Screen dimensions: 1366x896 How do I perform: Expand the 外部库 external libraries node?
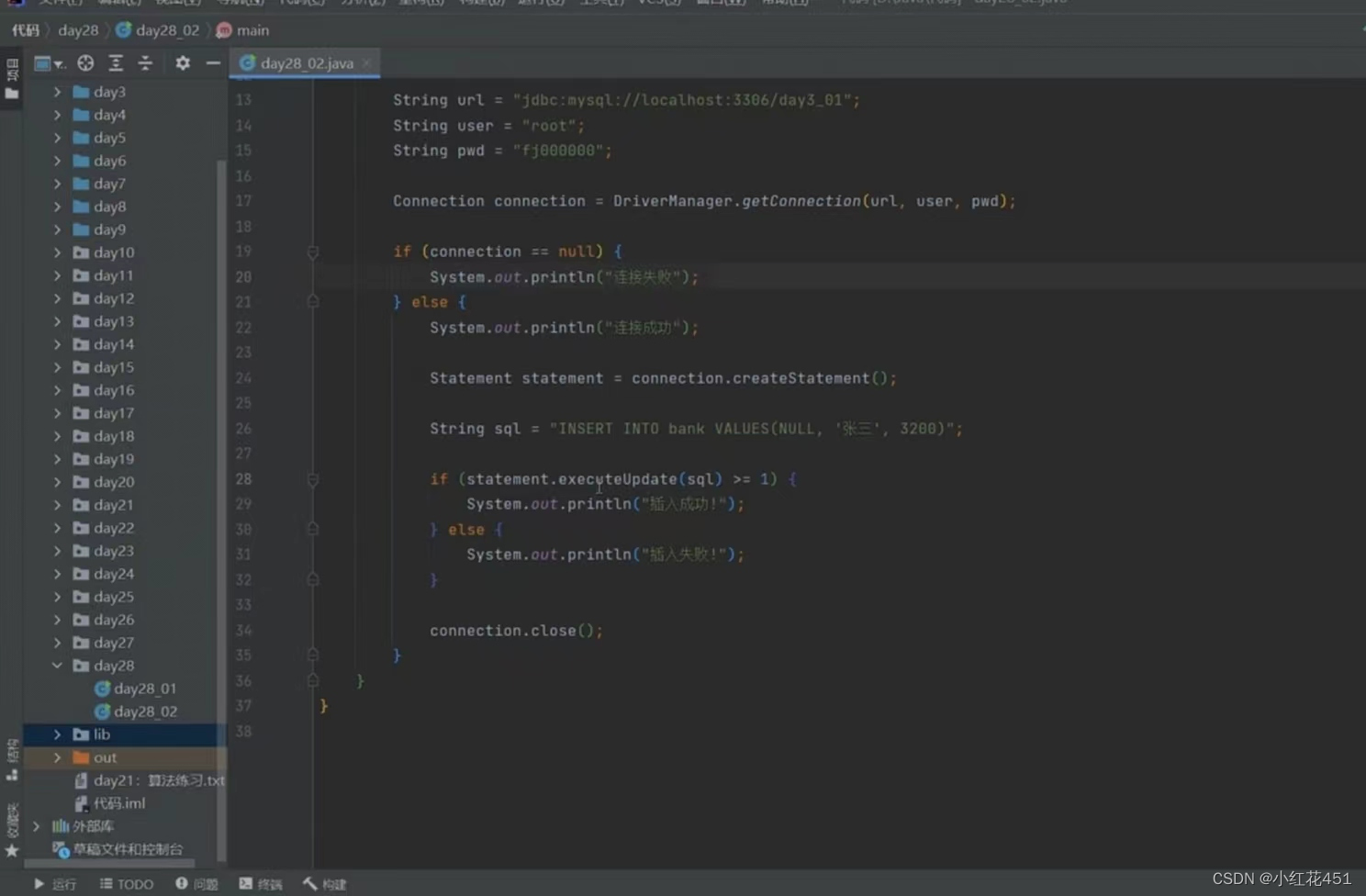pos(36,826)
